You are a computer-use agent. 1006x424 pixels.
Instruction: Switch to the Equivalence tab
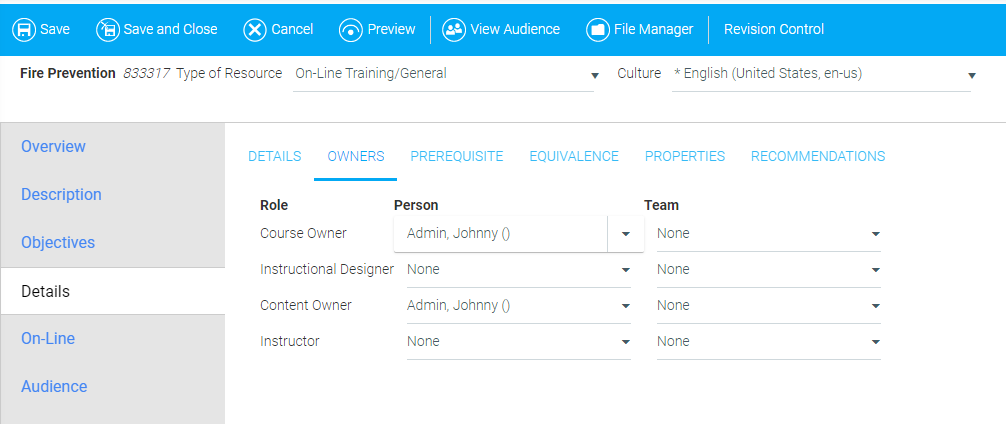[x=574, y=157]
